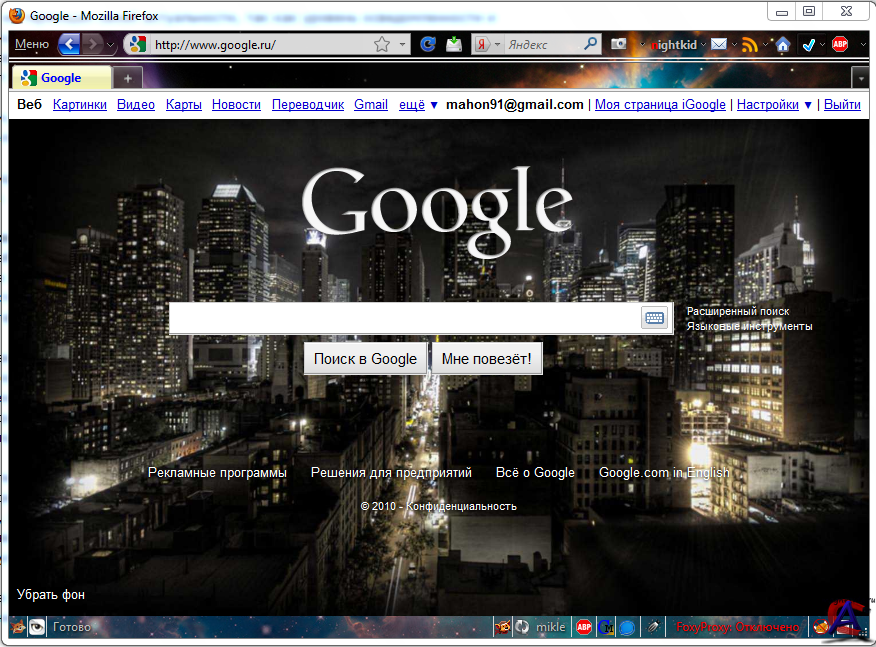
Task: Click into the Google search input field
Action: (405, 318)
